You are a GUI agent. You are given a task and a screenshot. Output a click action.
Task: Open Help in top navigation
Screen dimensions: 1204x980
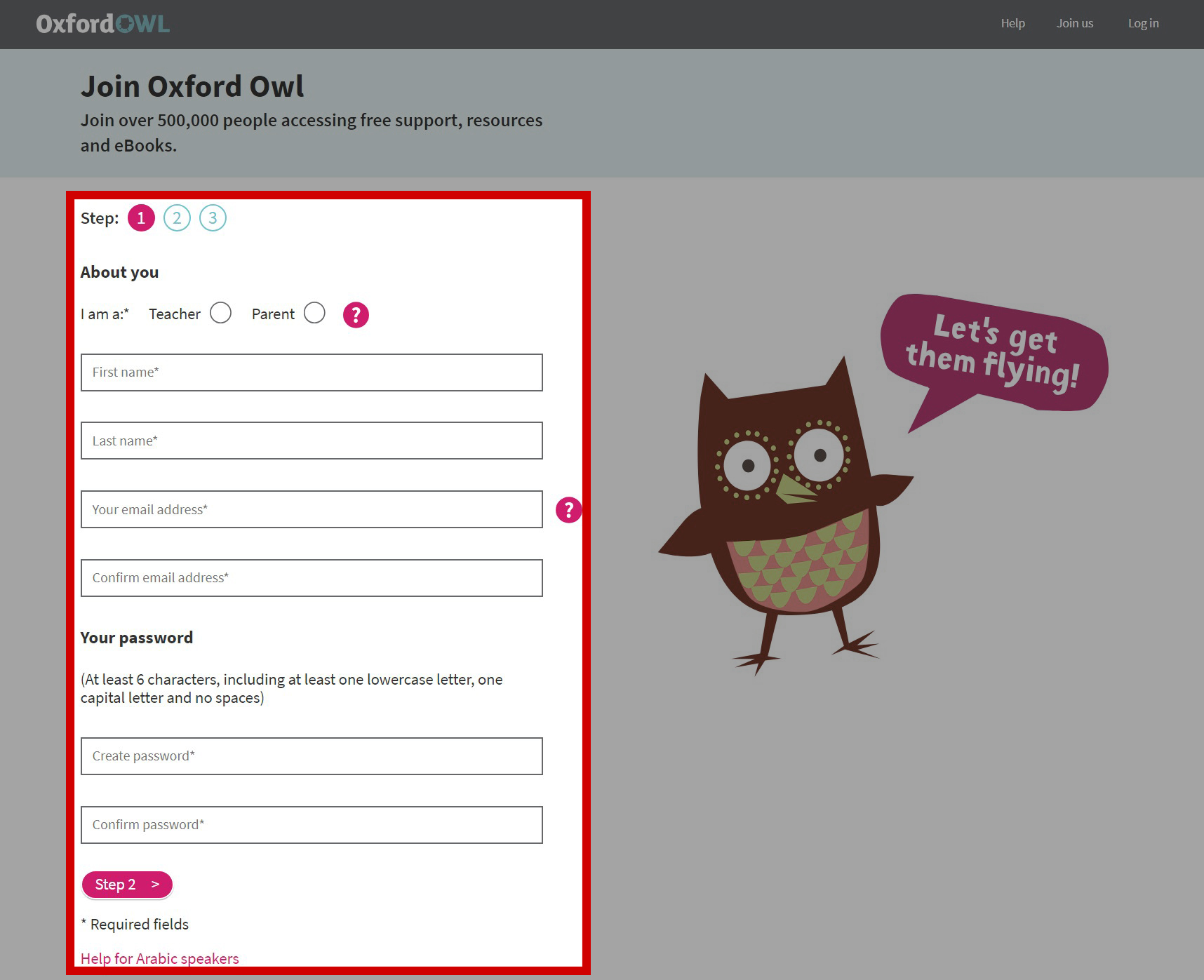tap(1012, 23)
